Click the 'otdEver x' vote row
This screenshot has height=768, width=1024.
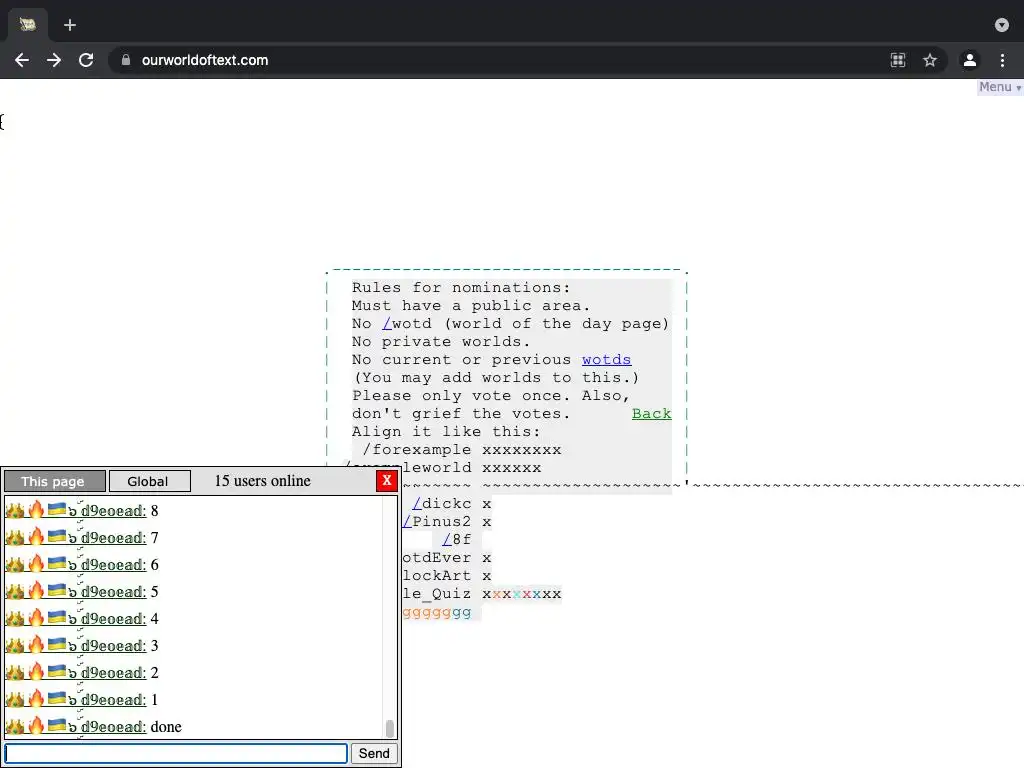pos(447,558)
